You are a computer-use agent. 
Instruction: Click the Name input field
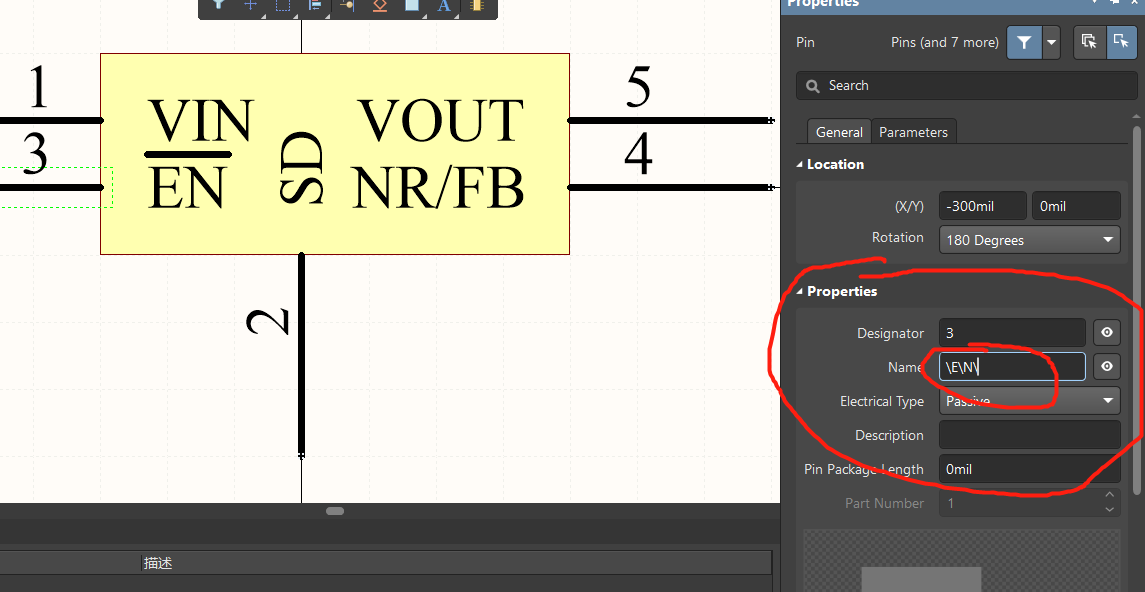pyautogui.click(x=1012, y=366)
